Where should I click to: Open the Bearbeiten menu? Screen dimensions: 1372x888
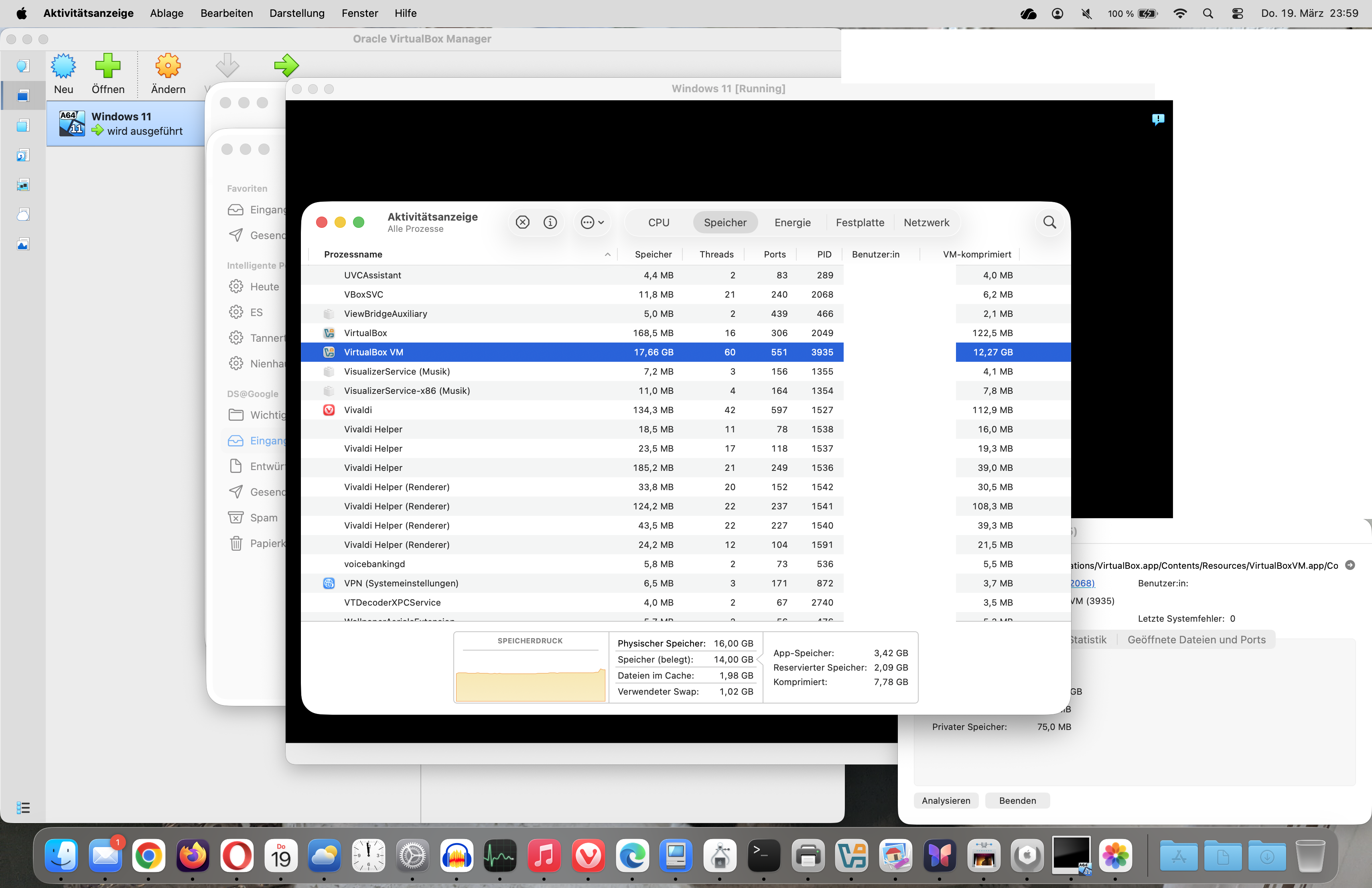tap(227, 13)
